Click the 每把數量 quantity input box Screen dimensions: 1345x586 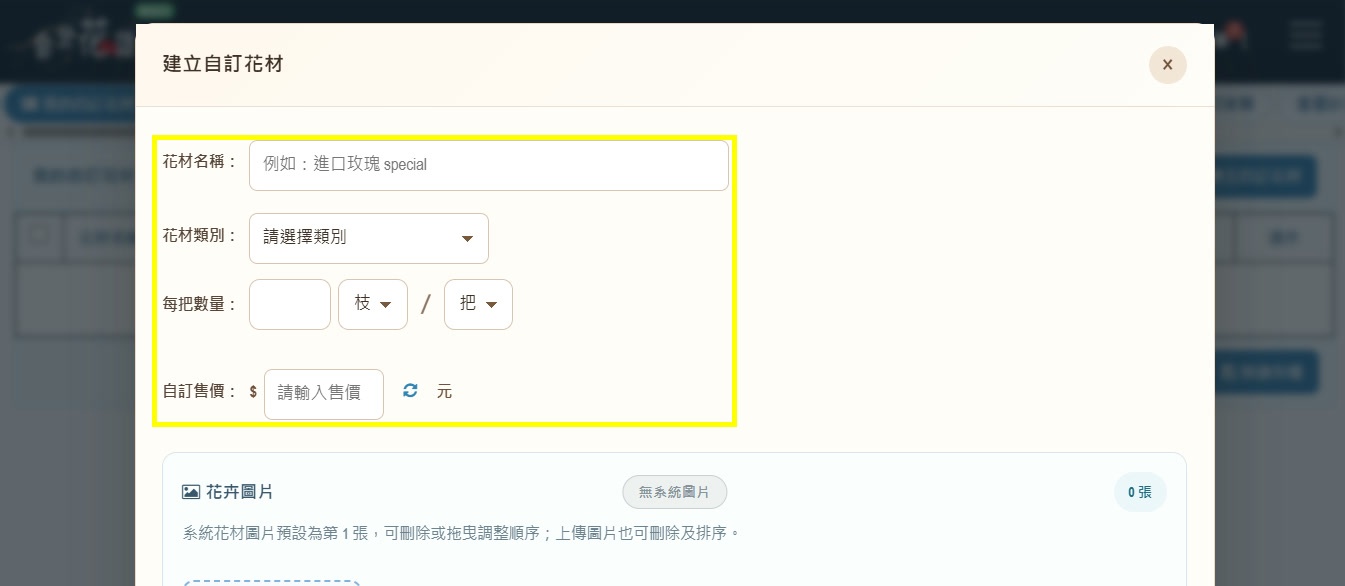click(290, 304)
